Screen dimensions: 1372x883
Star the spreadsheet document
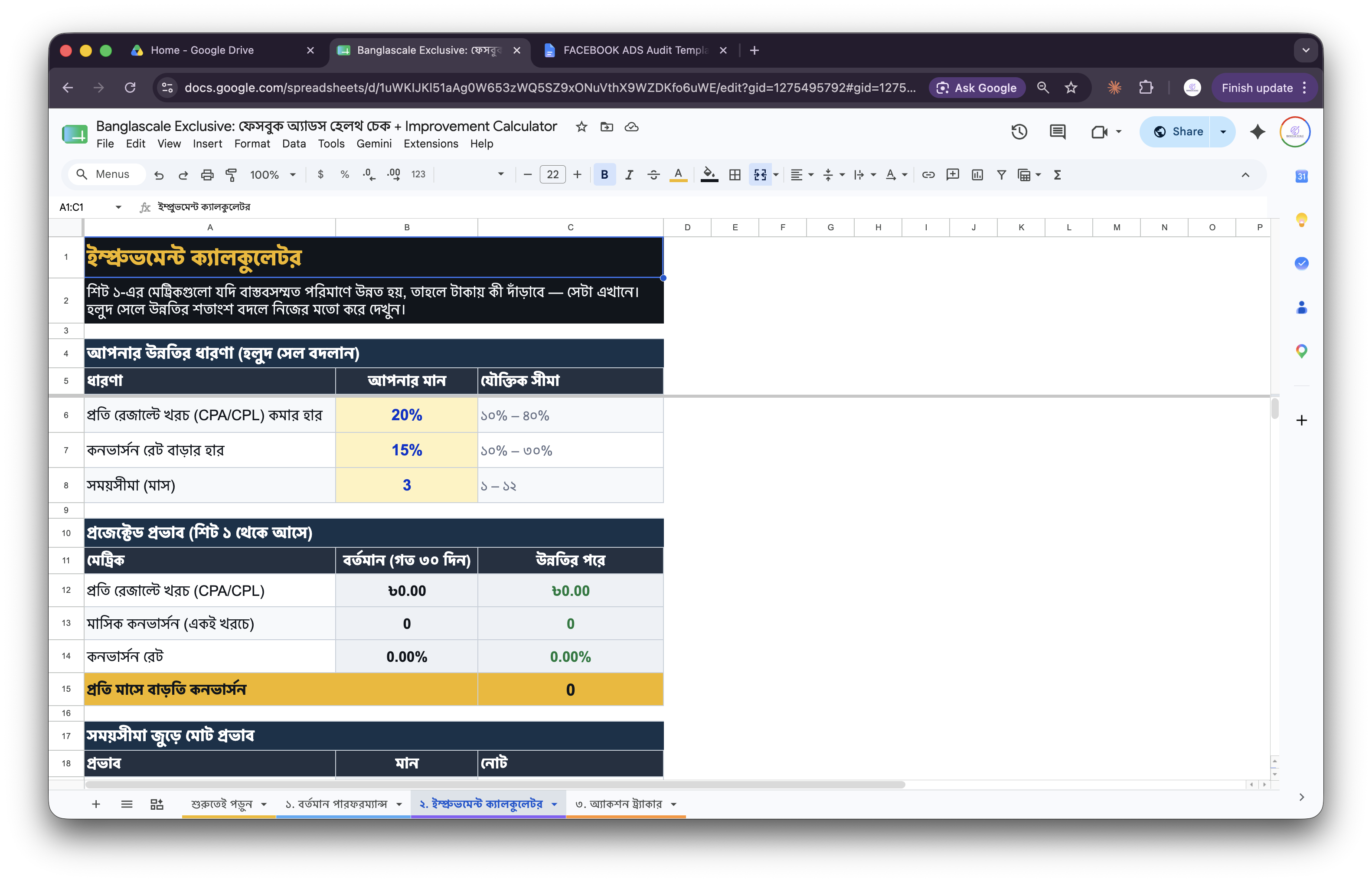(581, 127)
